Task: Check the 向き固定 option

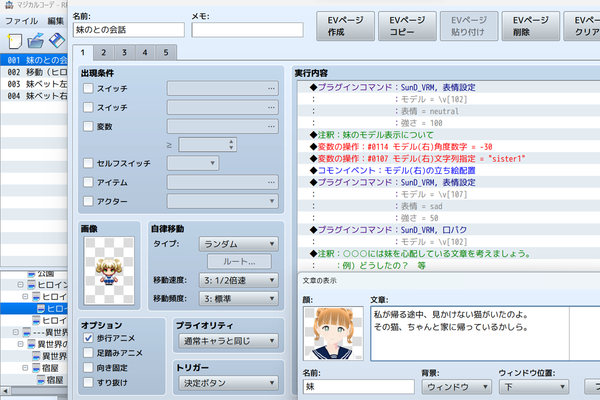Action: (88, 367)
